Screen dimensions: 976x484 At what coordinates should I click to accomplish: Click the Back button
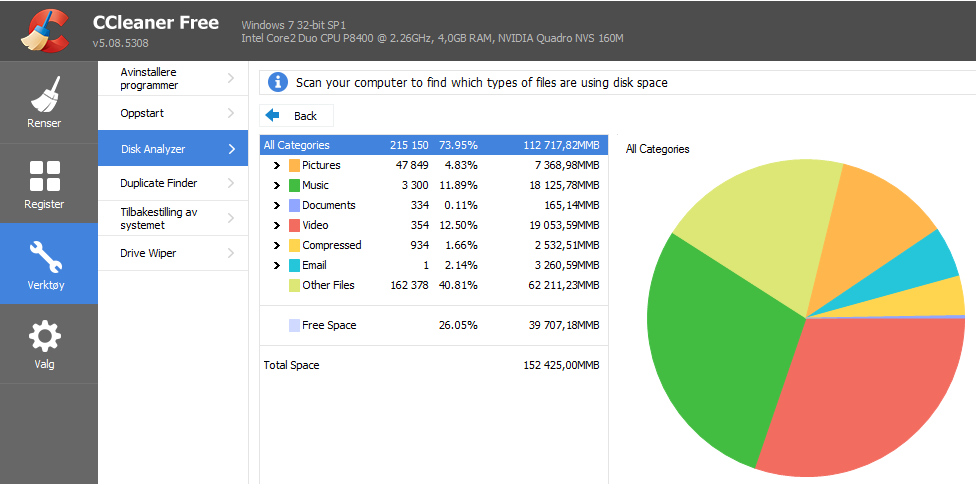[296, 116]
